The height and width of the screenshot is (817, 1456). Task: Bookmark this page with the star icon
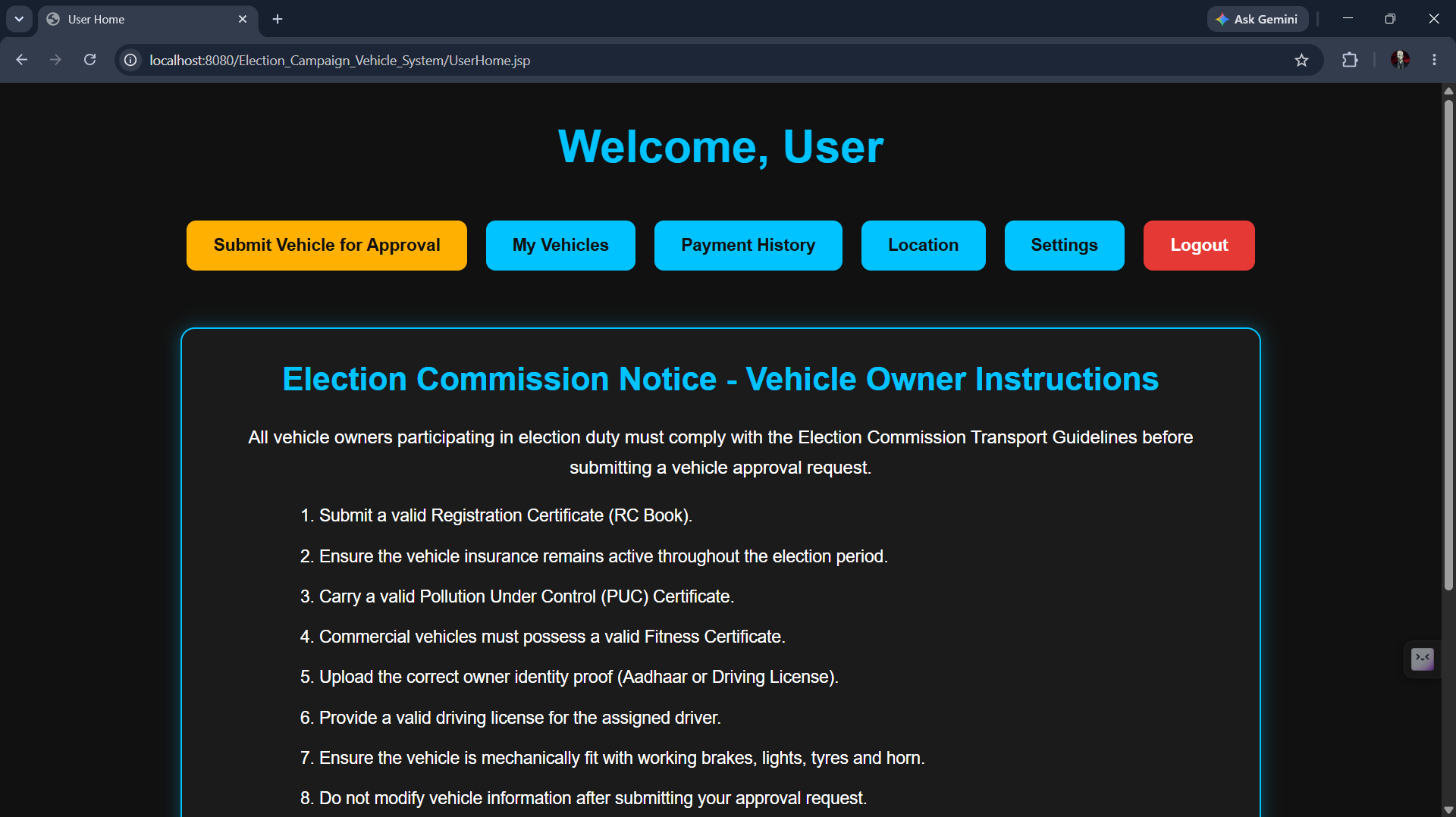(x=1301, y=60)
